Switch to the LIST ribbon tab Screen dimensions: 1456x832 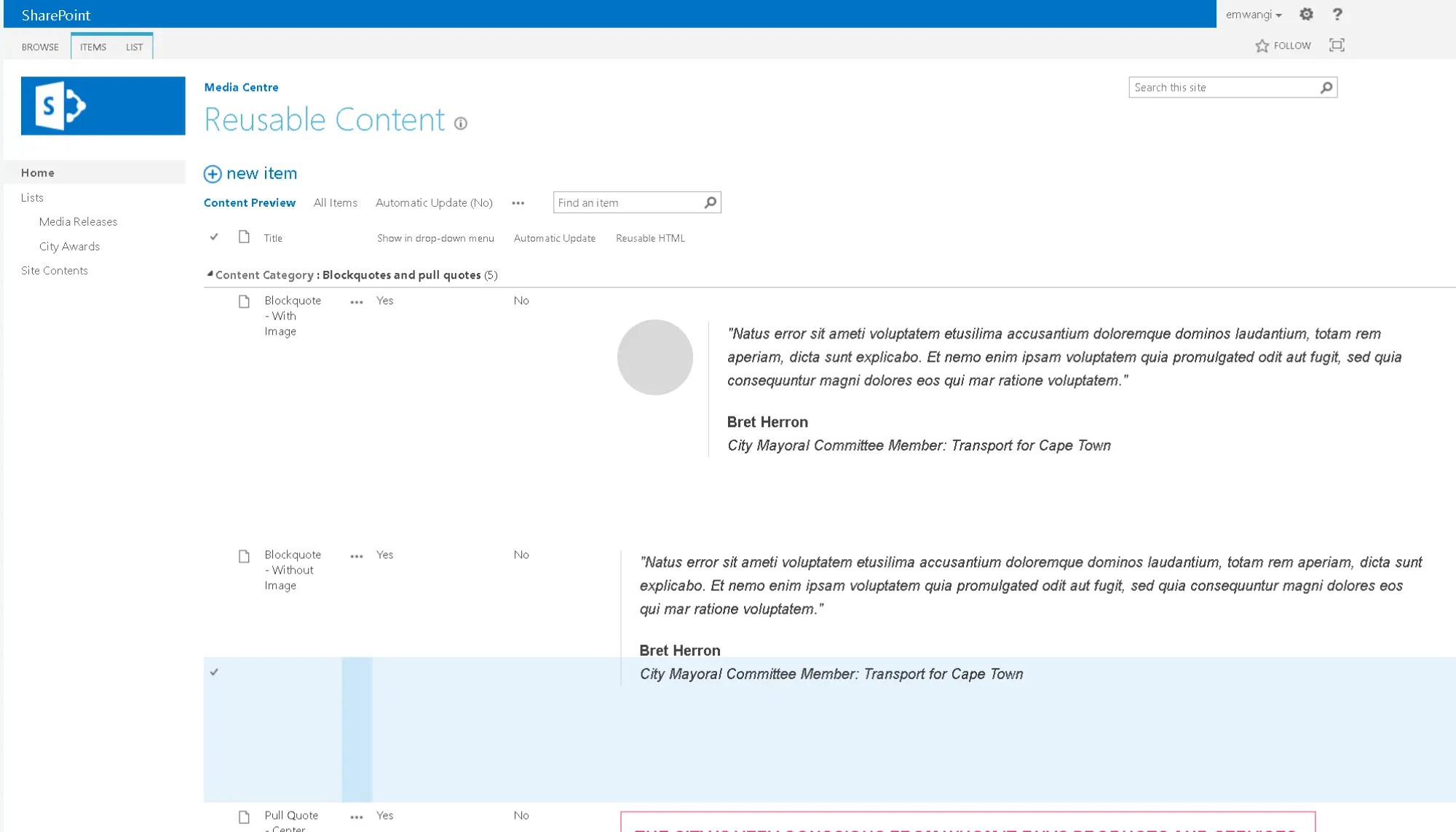(x=134, y=47)
